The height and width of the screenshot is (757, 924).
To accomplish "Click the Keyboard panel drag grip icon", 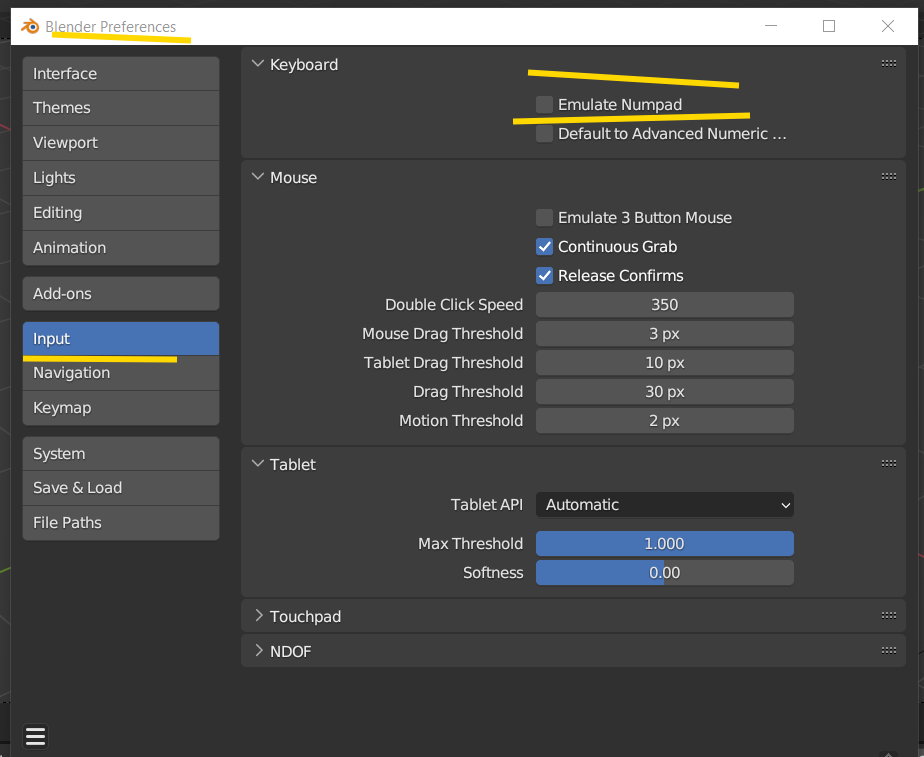I will click(x=888, y=64).
